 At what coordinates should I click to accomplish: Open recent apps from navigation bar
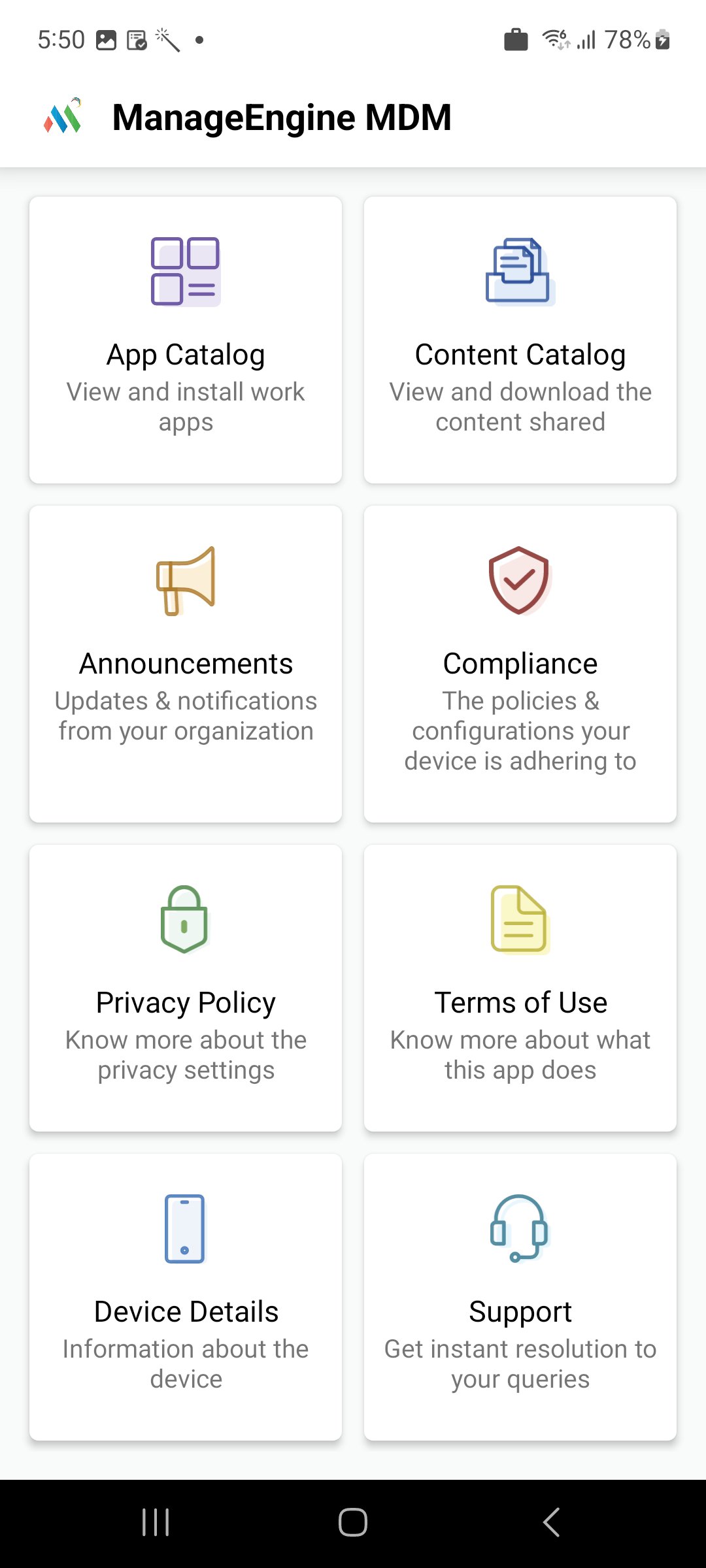(156, 1522)
